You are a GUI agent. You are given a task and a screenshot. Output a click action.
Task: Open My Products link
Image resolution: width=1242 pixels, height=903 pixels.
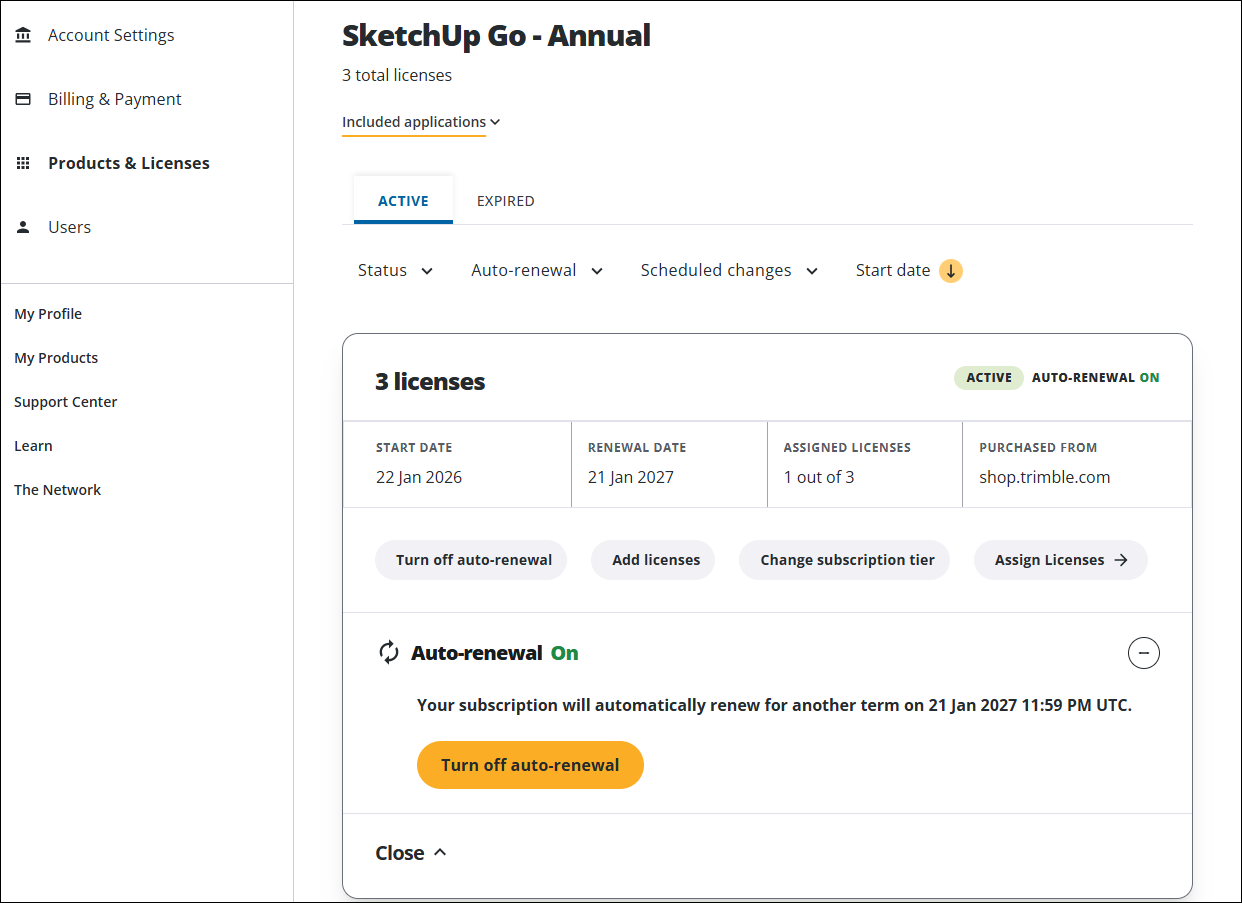click(x=56, y=358)
